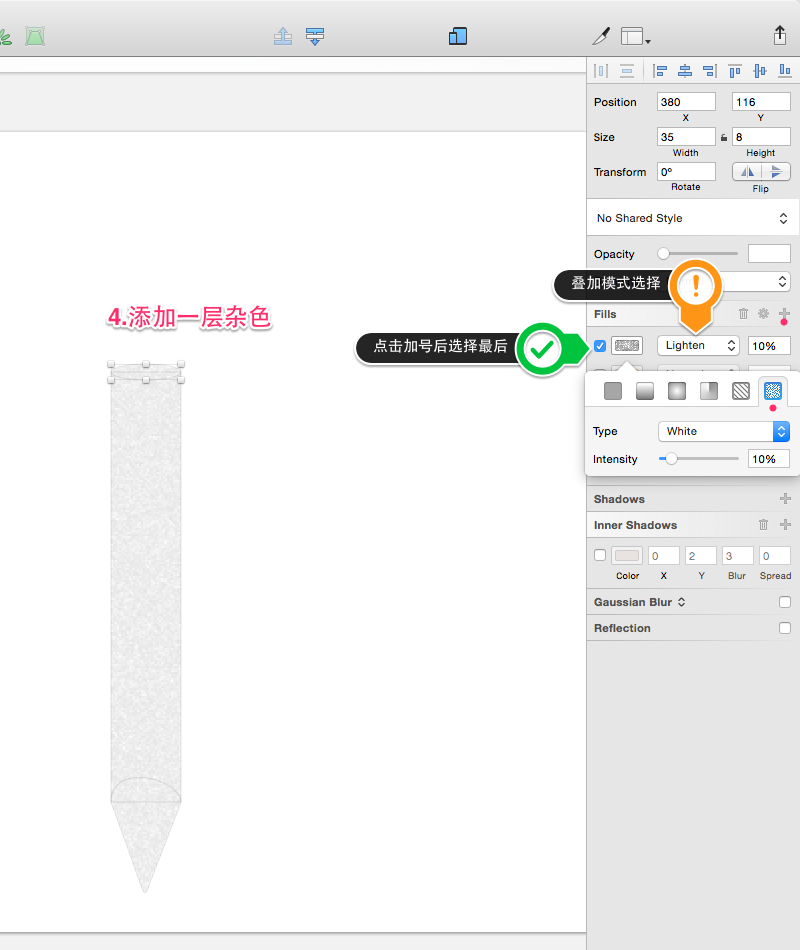The width and height of the screenshot is (800, 950).
Task: Click the Opacity value field
Action: [x=769, y=253]
